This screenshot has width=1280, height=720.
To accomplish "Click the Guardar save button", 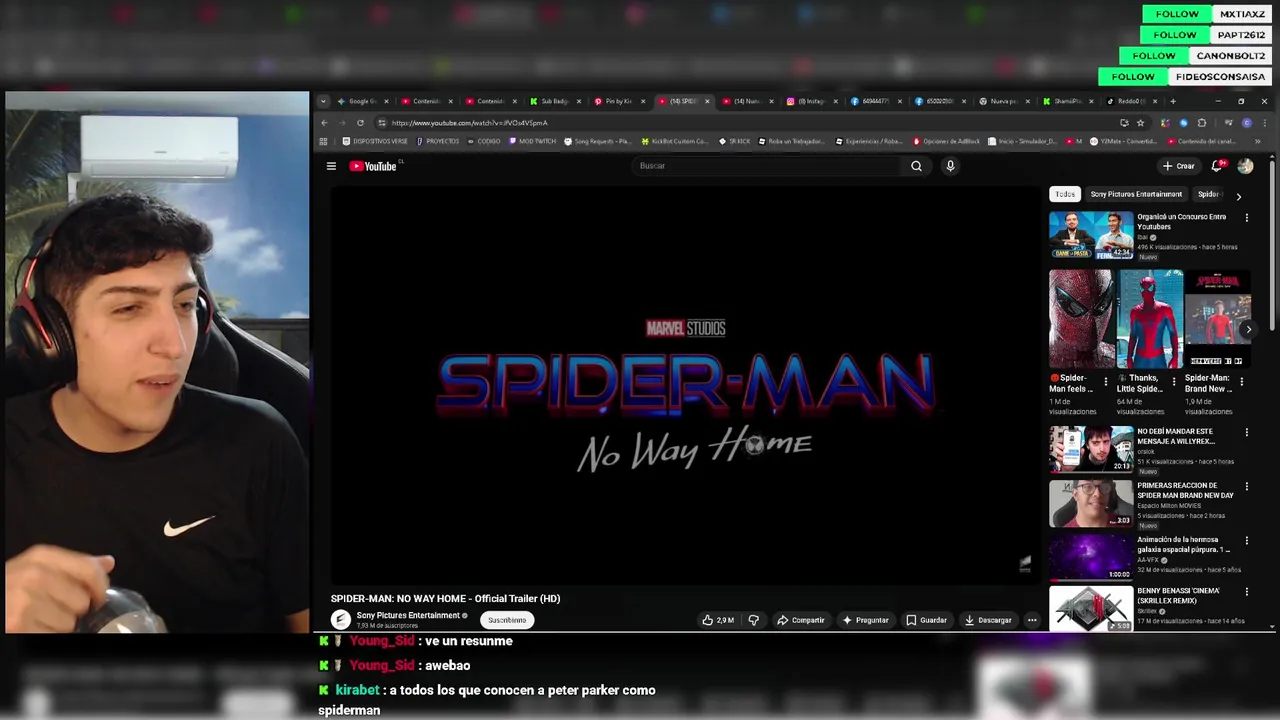I will point(926,620).
